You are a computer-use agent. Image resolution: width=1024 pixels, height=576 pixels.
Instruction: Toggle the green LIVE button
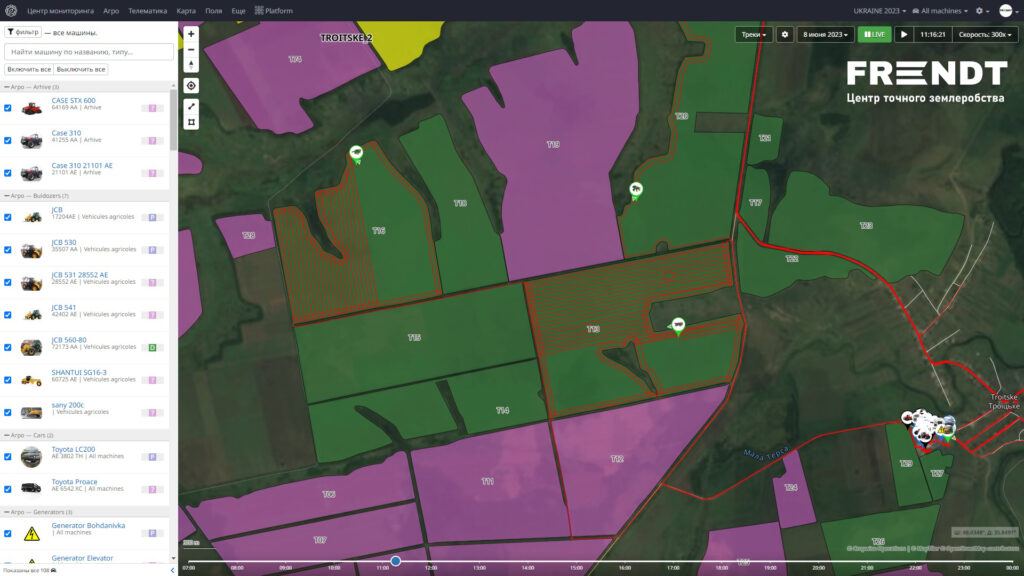[x=874, y=35]
